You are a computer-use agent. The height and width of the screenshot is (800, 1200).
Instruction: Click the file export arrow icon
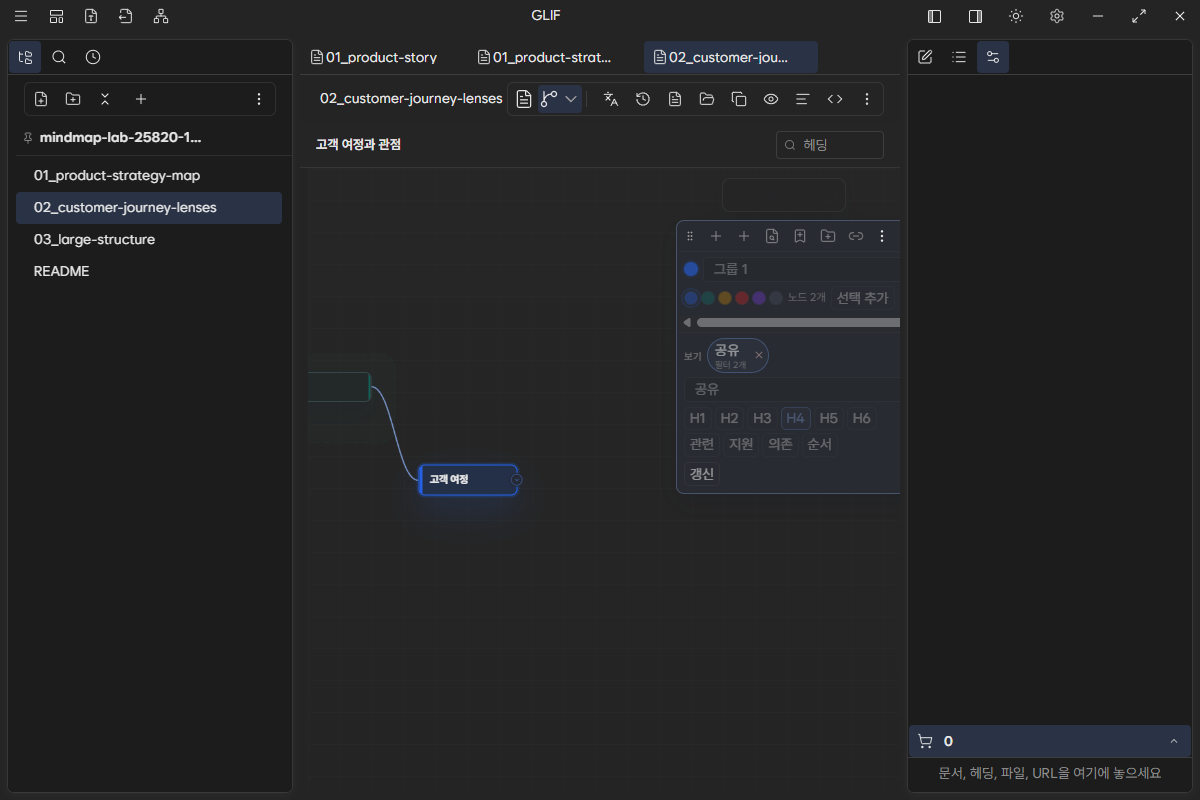point(125,16)
